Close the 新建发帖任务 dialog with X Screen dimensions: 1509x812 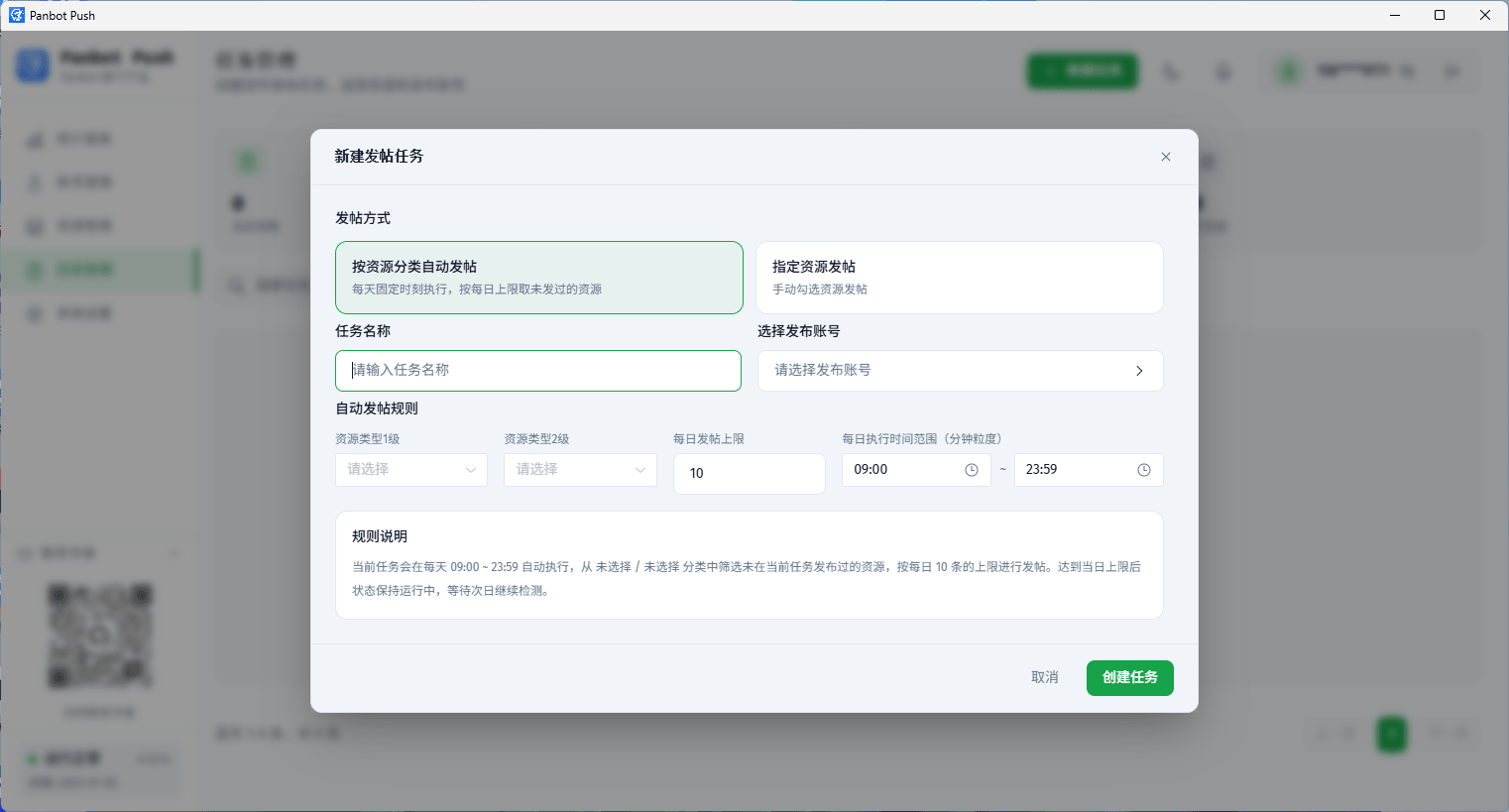[1166, 157]
